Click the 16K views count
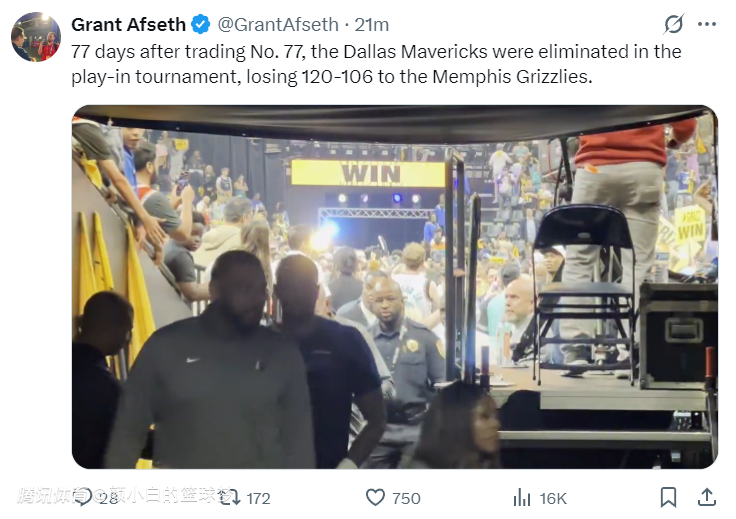Viewport: 736px width, 519px height. tap(553, 498)
